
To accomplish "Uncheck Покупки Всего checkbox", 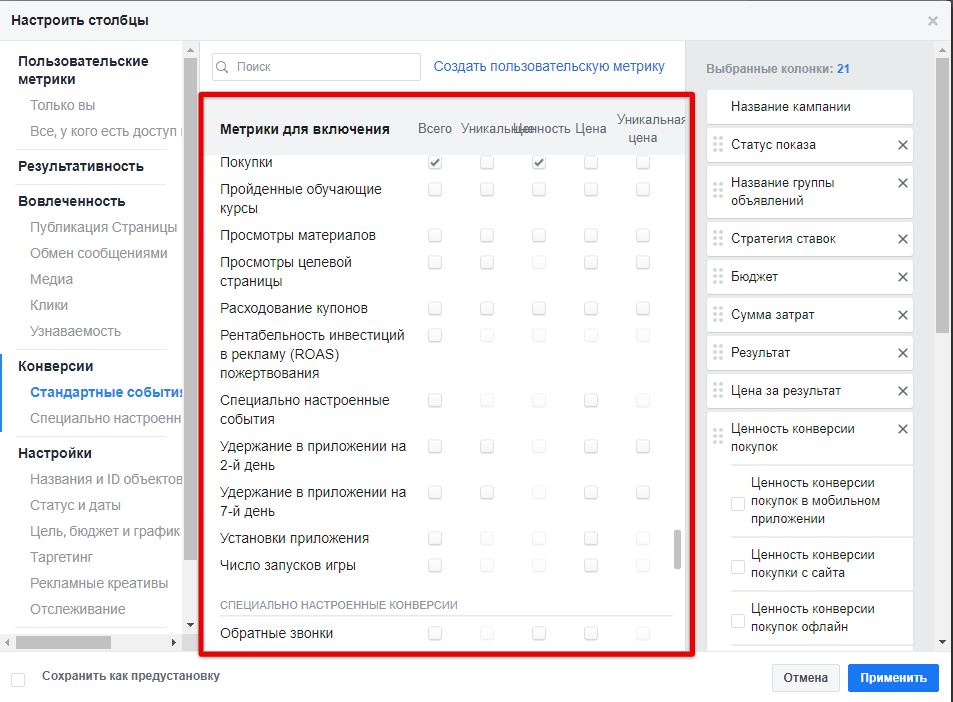I will [x=435, y=162].
